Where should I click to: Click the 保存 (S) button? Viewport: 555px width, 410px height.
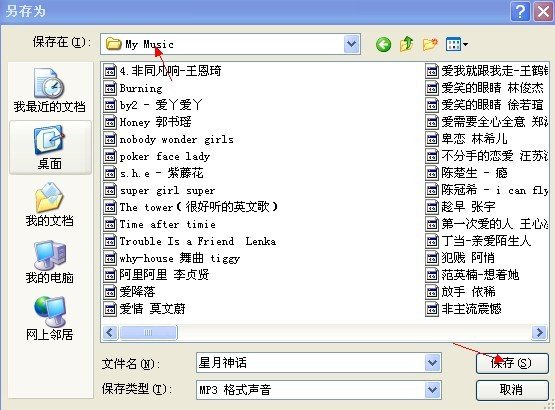[512, 363]
